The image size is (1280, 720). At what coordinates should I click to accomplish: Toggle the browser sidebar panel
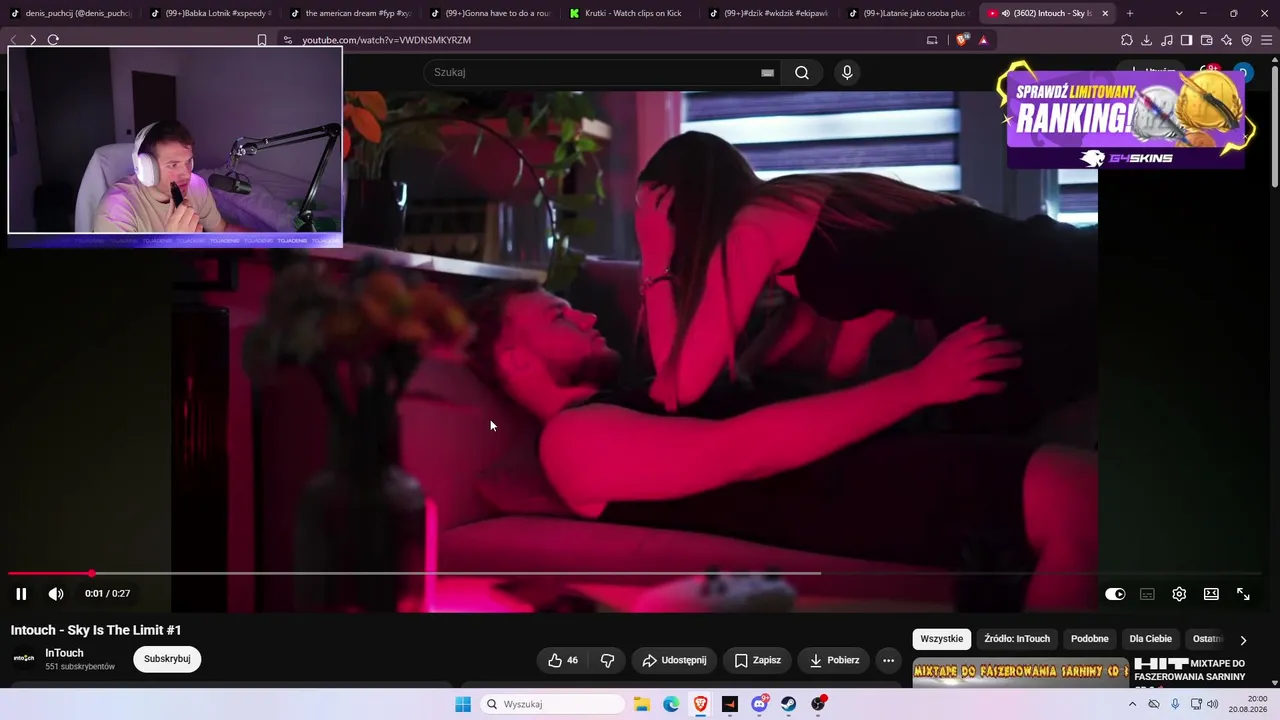point(1186,40)
